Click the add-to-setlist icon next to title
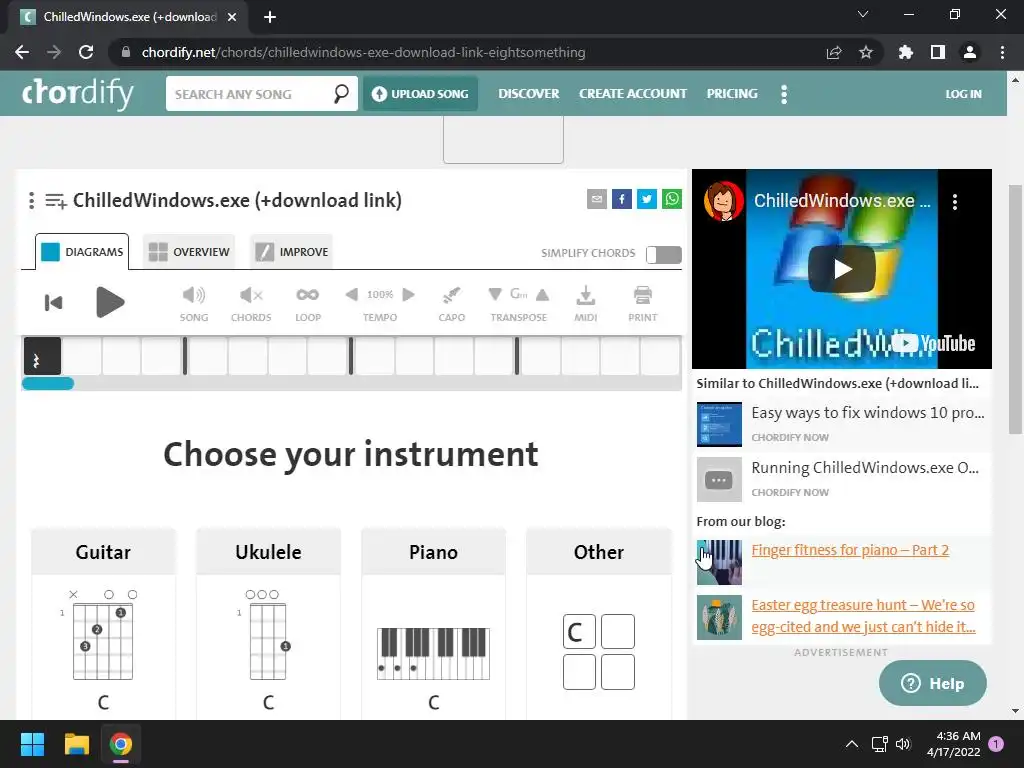Viewport: 1024px width, 768px height. (56, 200)
